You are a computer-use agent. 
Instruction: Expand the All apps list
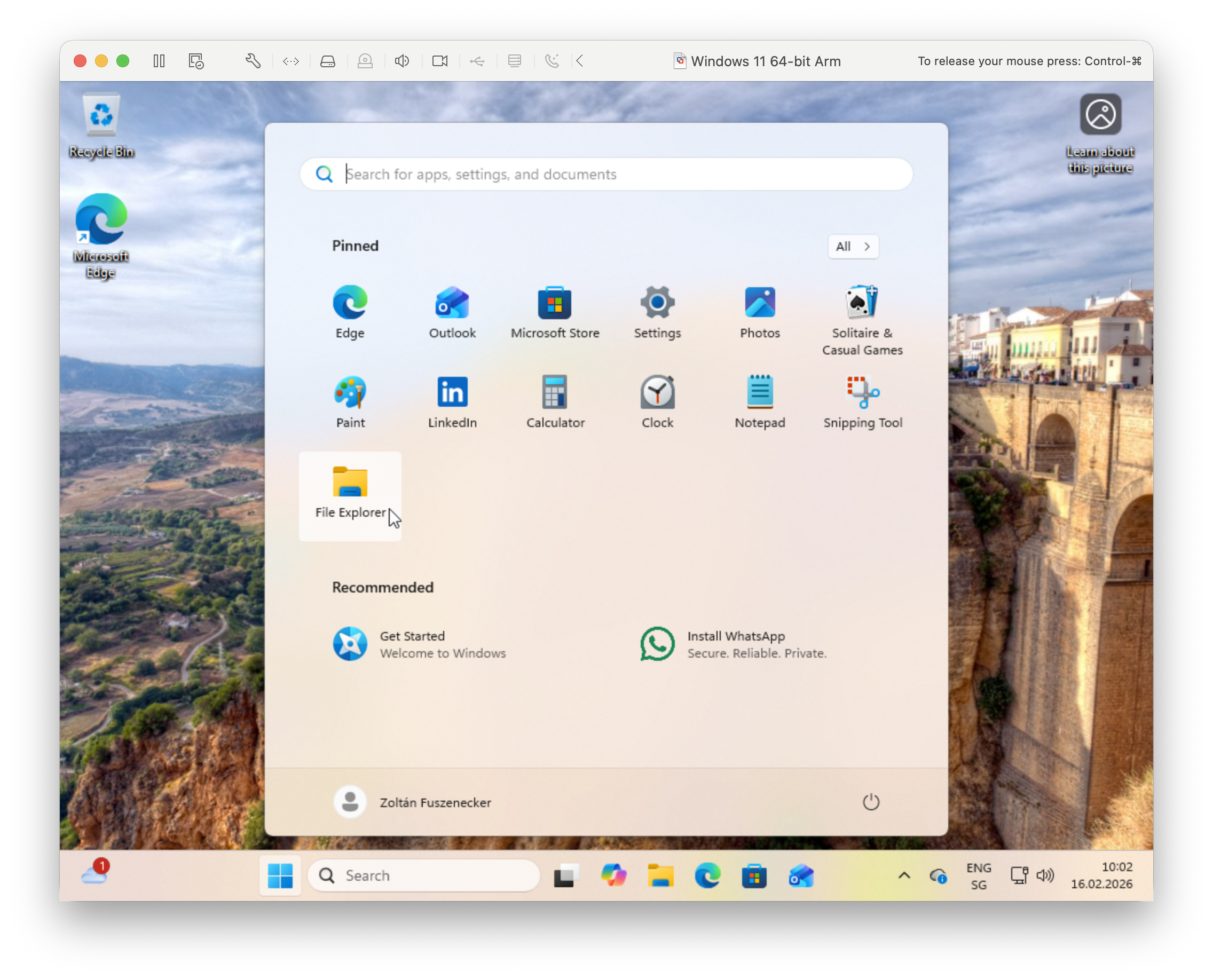point(853,247)
